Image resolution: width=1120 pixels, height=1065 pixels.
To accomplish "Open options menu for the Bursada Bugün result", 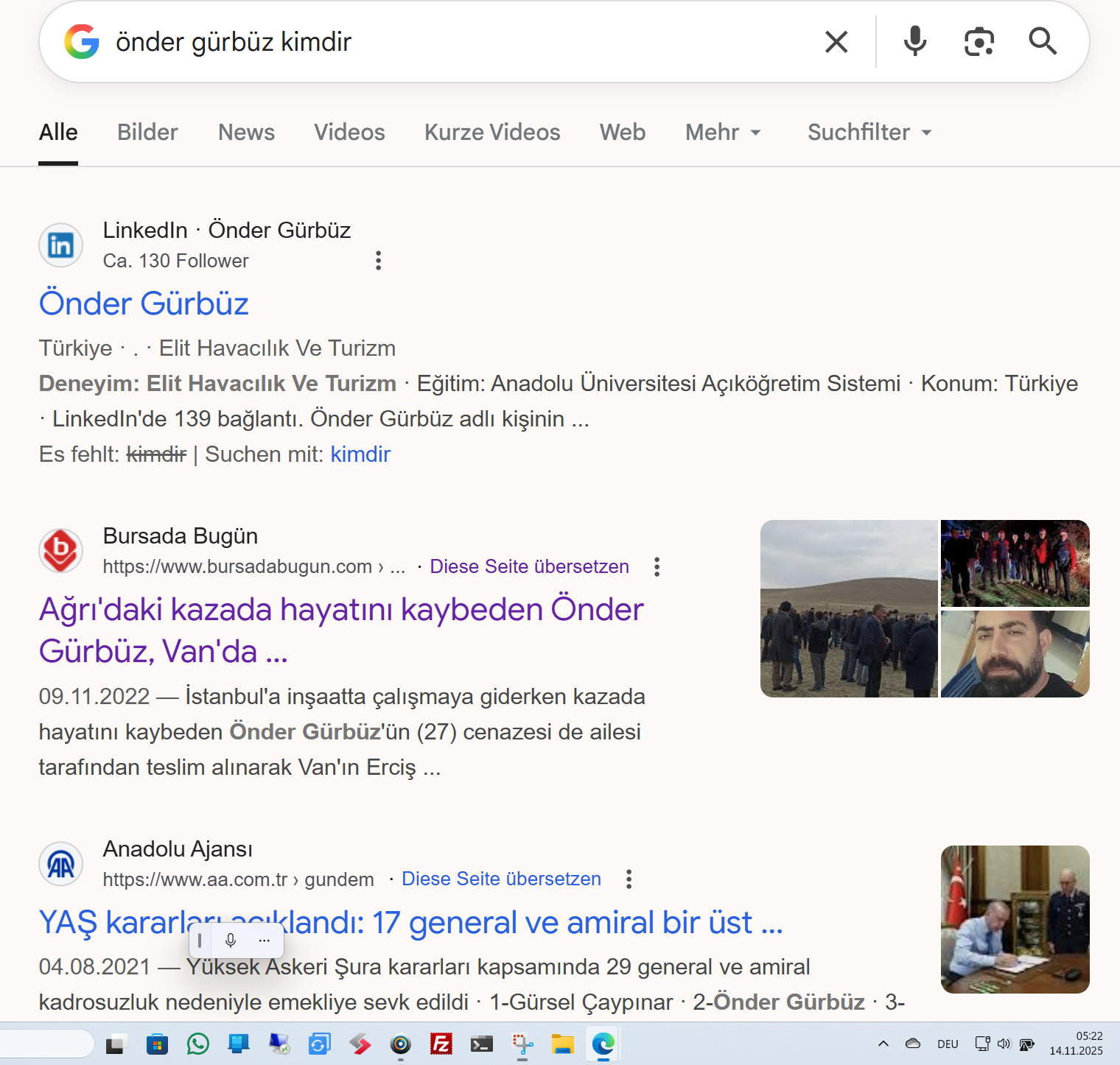I will [657, 566].
